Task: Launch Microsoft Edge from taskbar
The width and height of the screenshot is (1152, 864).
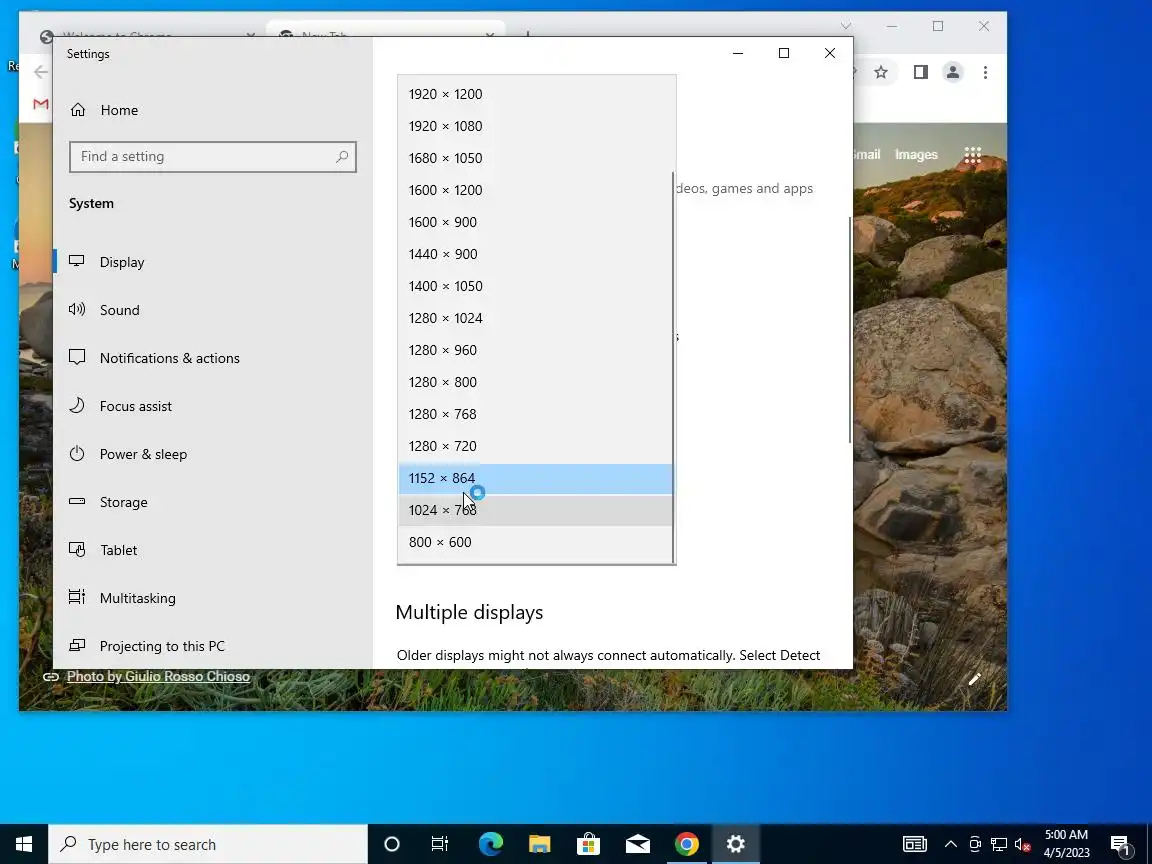Action: (491, 844)
